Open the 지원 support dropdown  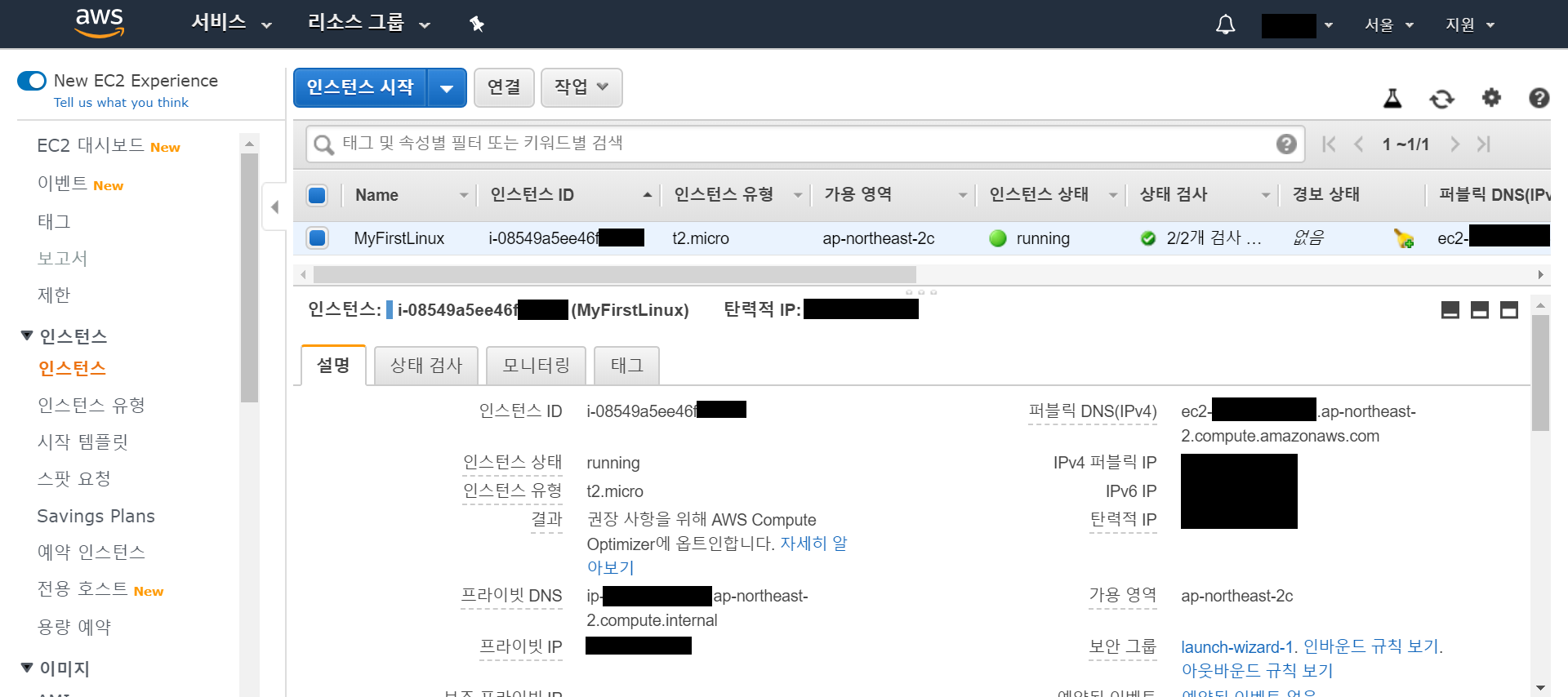click(1470, 25)
